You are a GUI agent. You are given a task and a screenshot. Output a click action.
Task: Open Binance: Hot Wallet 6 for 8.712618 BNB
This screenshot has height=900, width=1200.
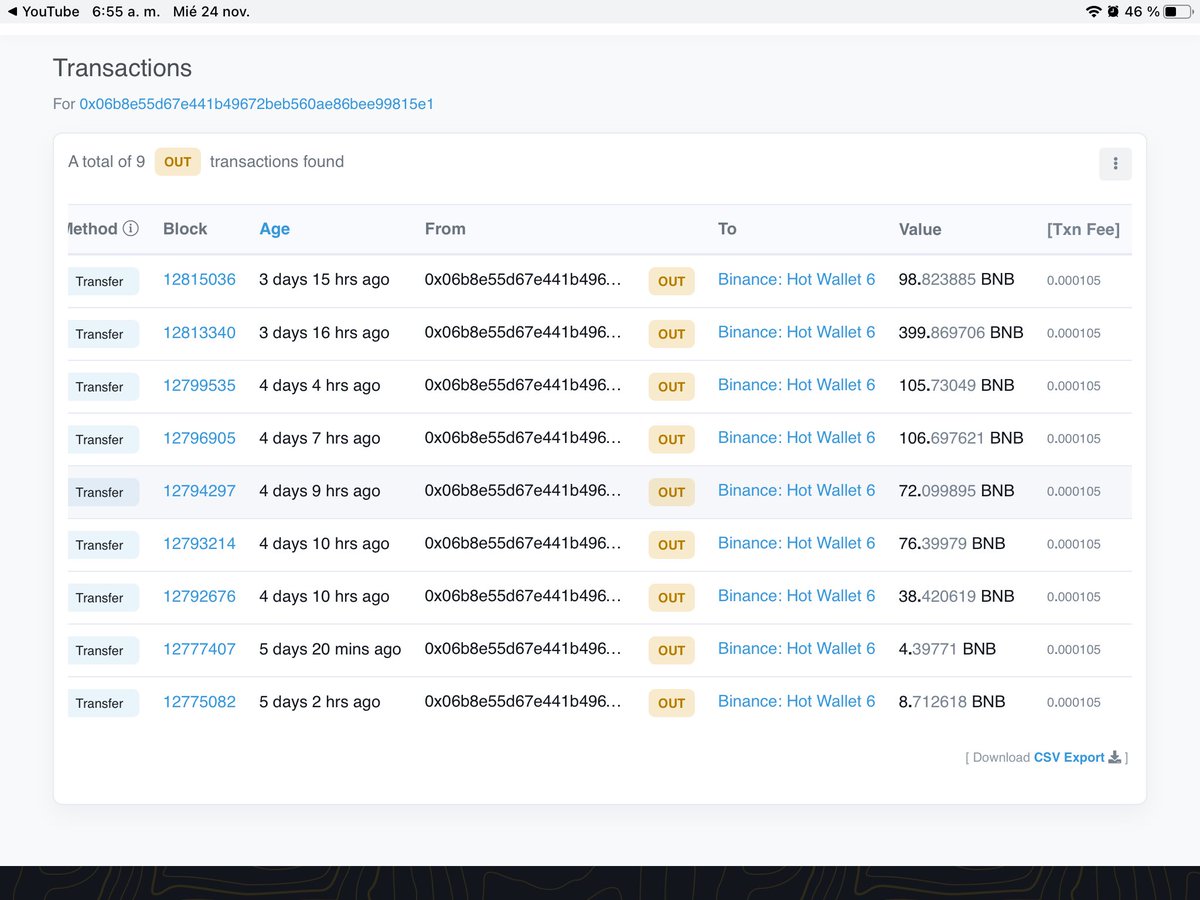(x=796, y=702)
